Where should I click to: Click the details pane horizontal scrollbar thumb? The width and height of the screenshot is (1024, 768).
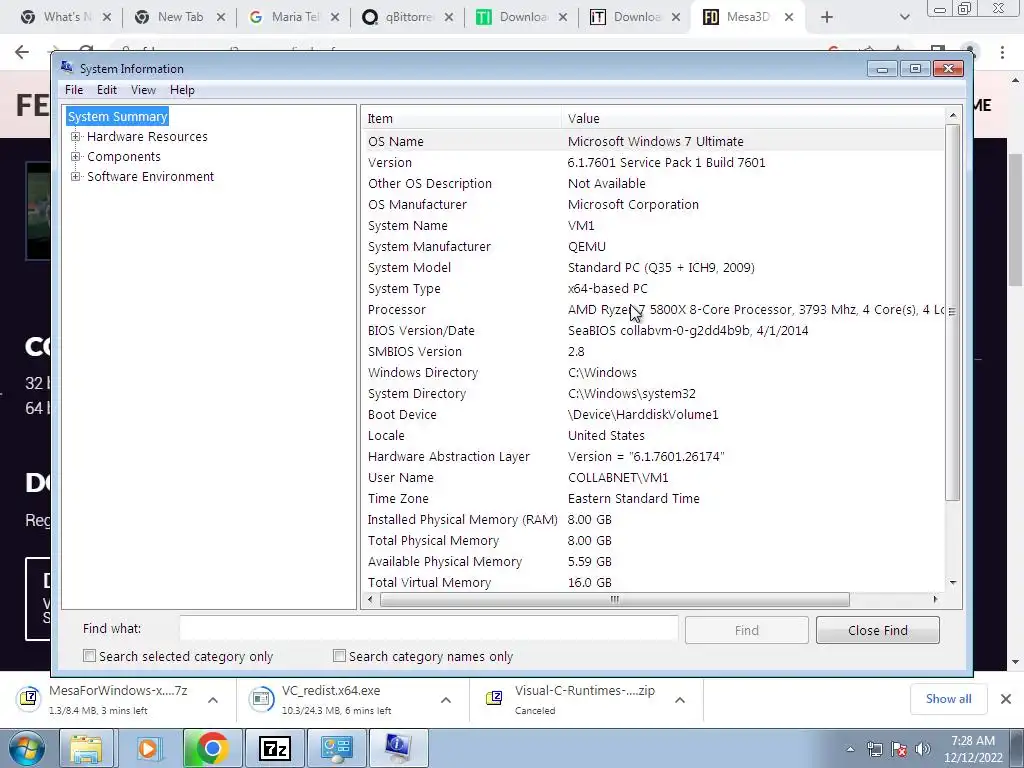[x=615, y=600]
